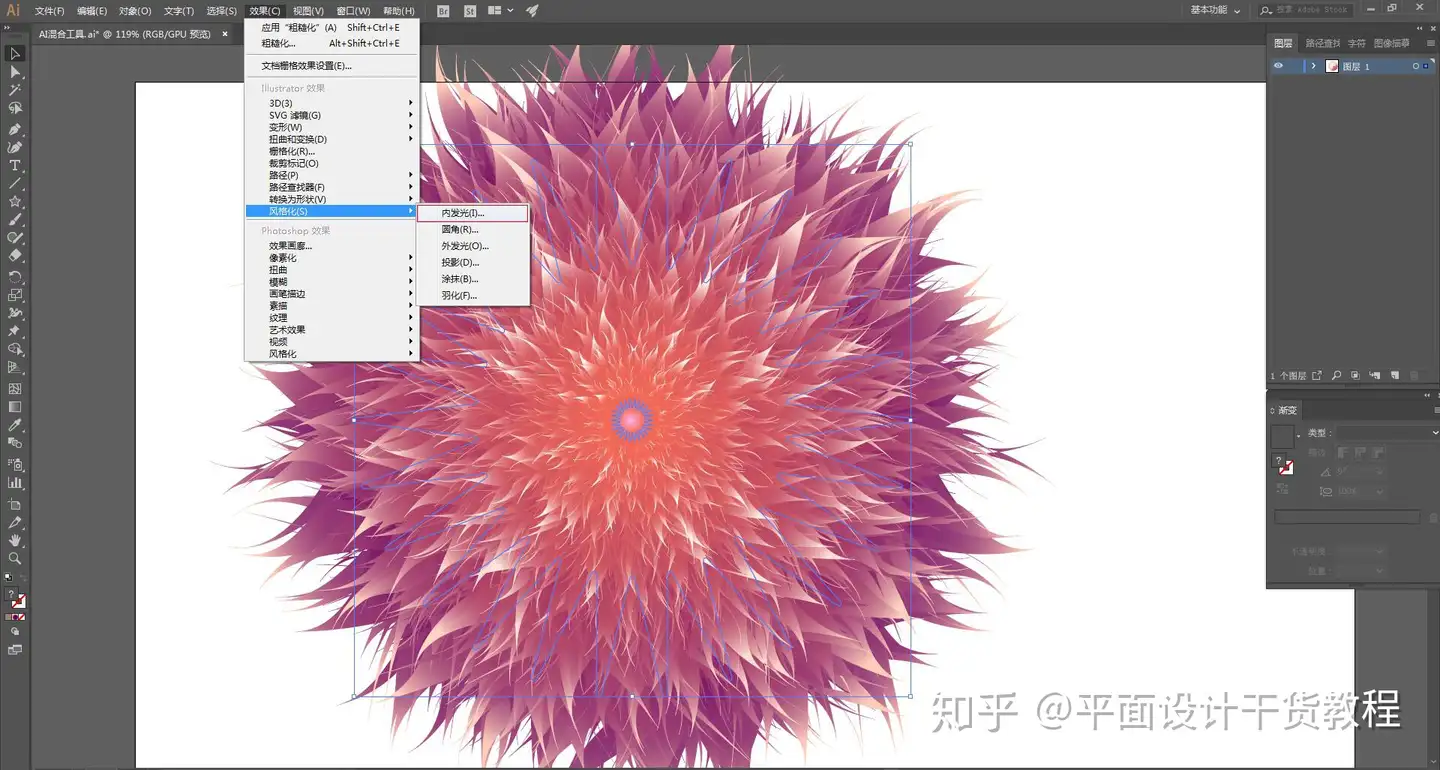The width and height of the screenshot is (1440, 770).
Task: Select the Mesh tool
Action: click(x=15, y=389)
